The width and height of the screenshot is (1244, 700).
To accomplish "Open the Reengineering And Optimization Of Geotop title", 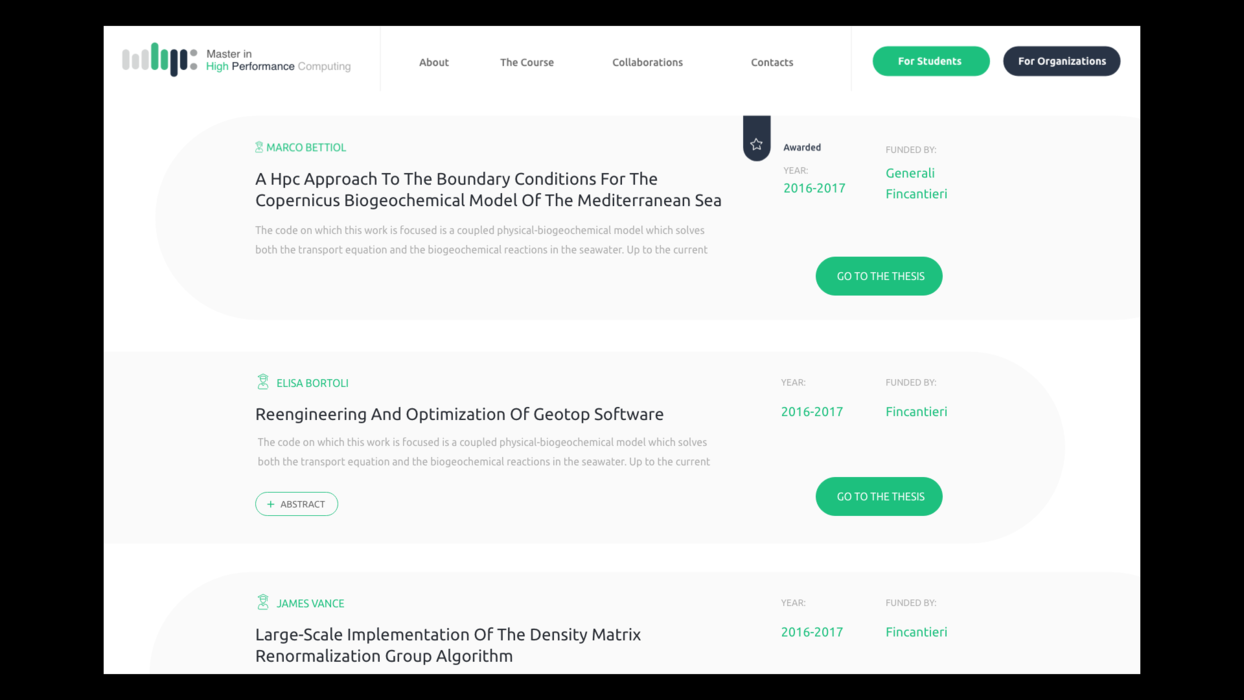I will point(459,414).
